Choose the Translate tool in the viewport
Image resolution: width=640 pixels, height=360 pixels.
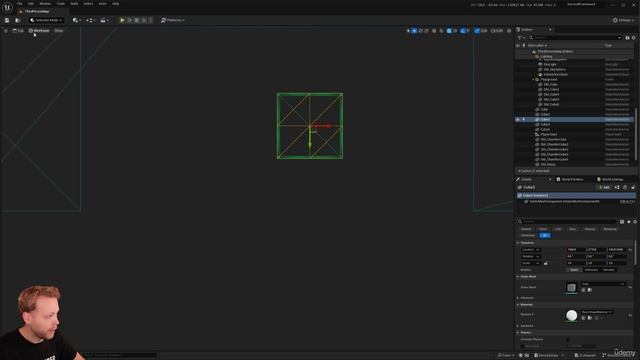click(414, 31)
